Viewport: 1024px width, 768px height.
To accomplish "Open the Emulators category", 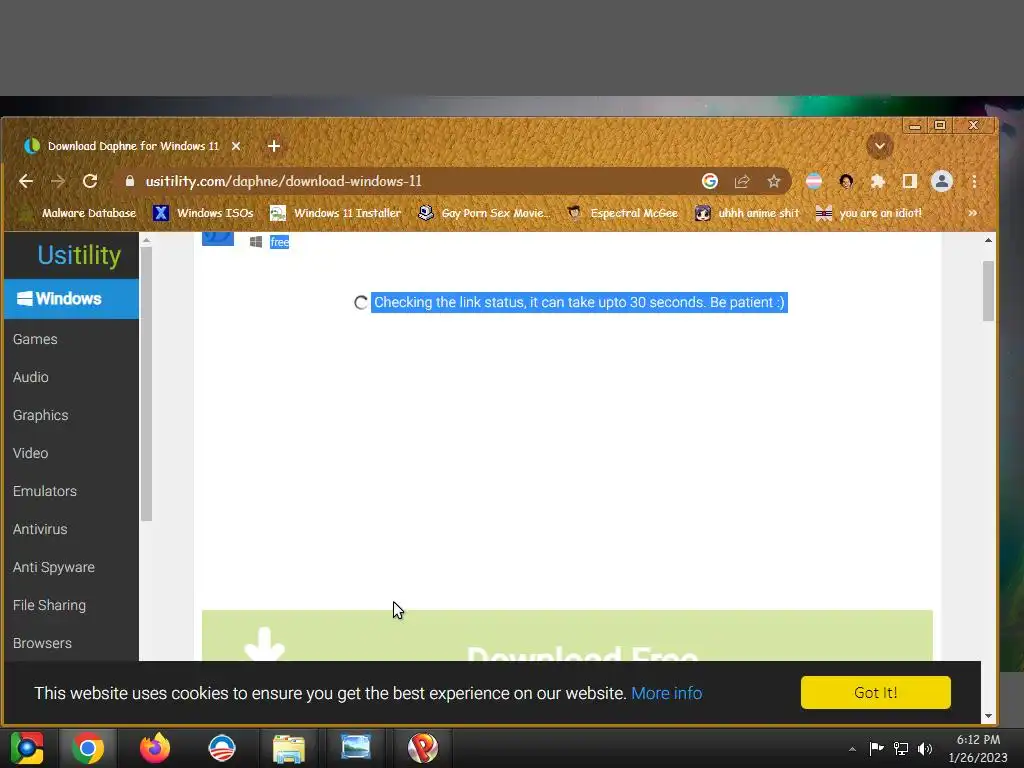I will click(x=45, y=491).
